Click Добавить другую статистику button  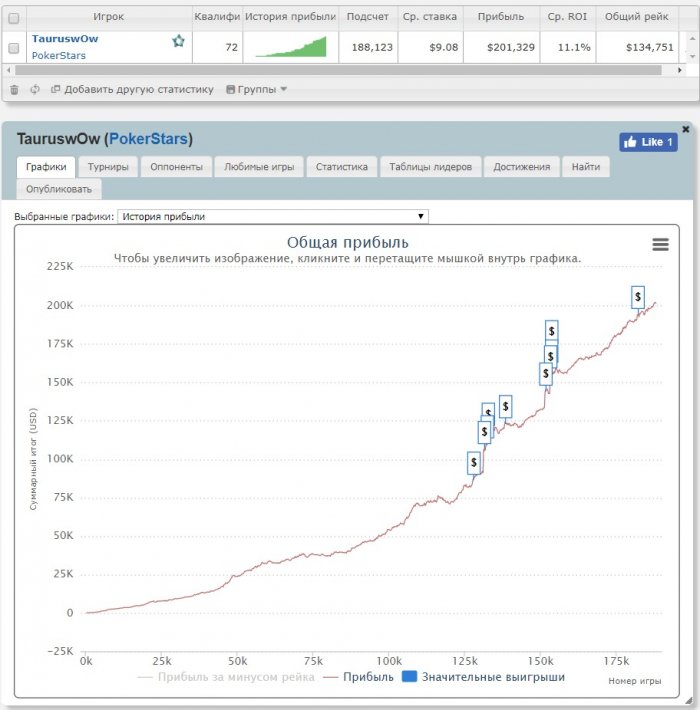(x=132, y=89)
